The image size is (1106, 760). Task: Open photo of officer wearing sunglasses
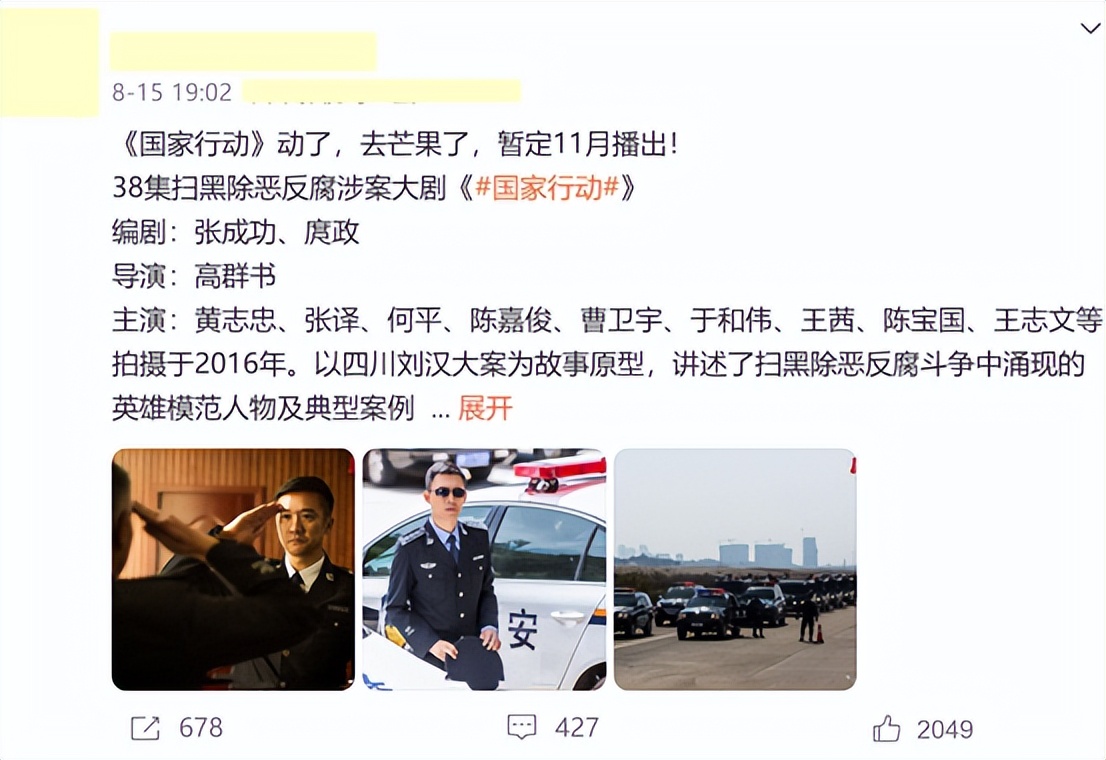[x=485, y=569]
